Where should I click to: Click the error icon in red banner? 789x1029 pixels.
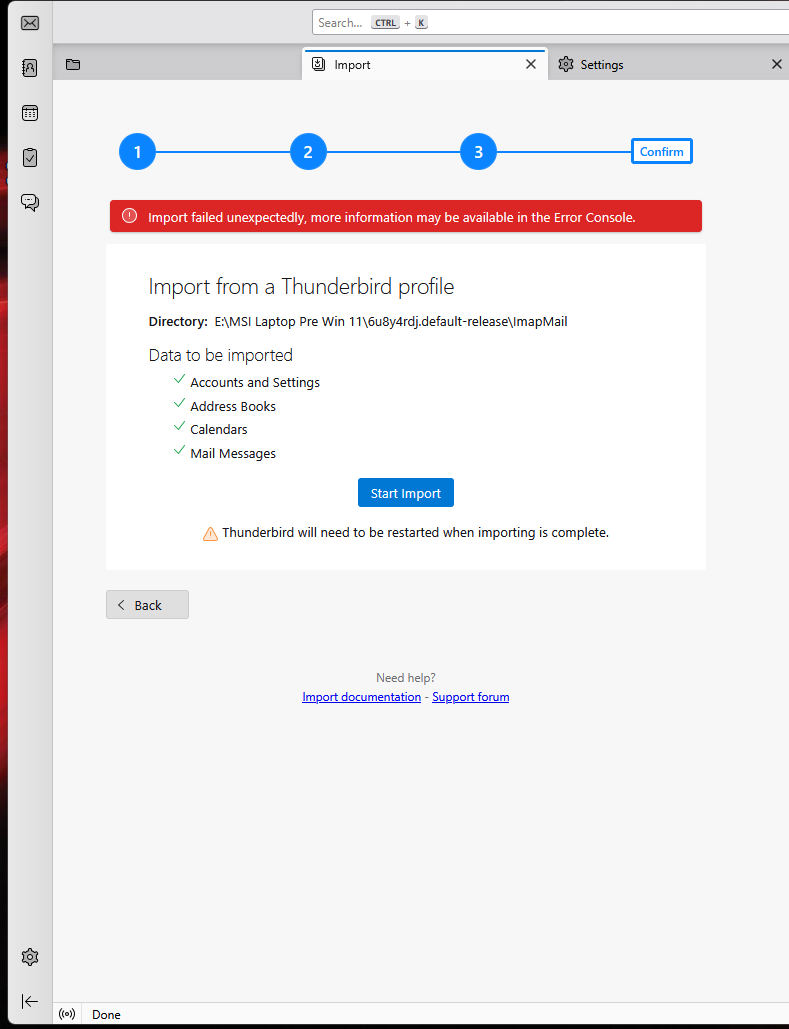coord(129,216)
